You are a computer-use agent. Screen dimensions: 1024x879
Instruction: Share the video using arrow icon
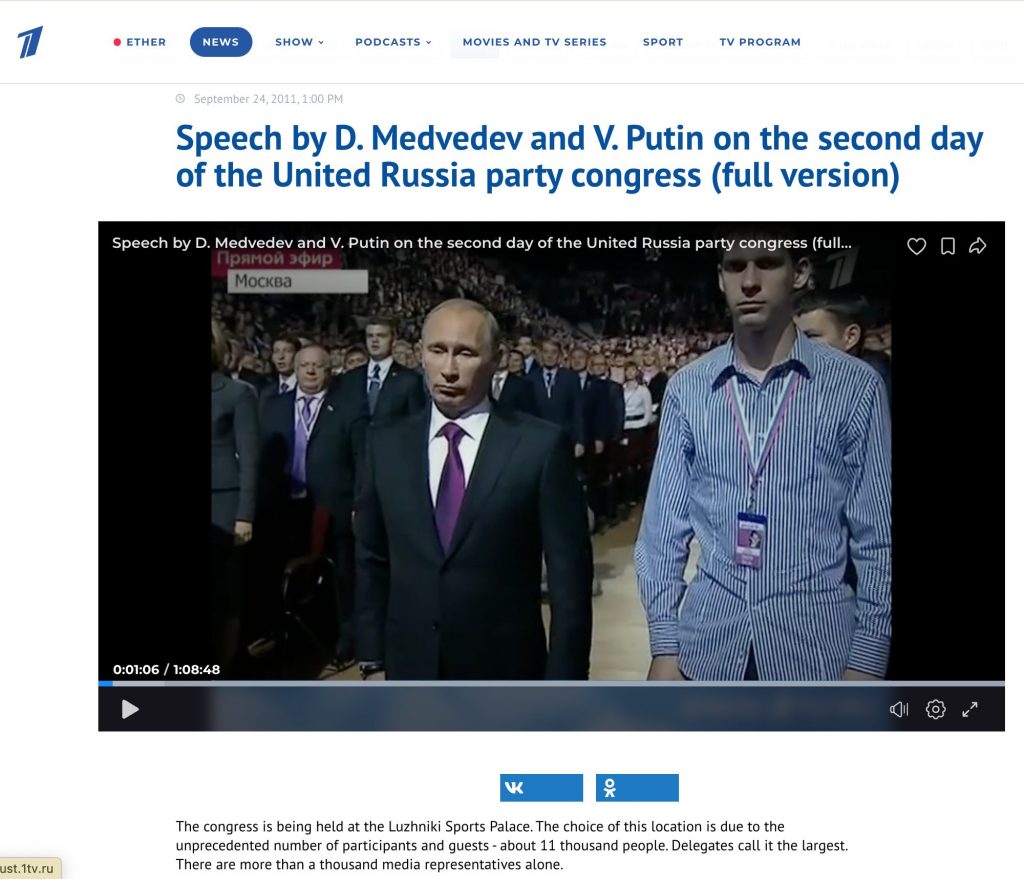coord(977,246)
